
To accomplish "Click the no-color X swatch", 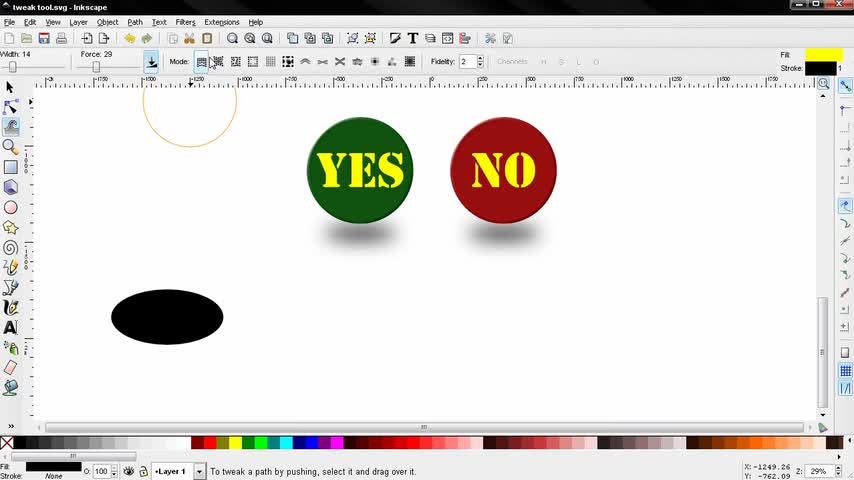I will click(7, 442).
